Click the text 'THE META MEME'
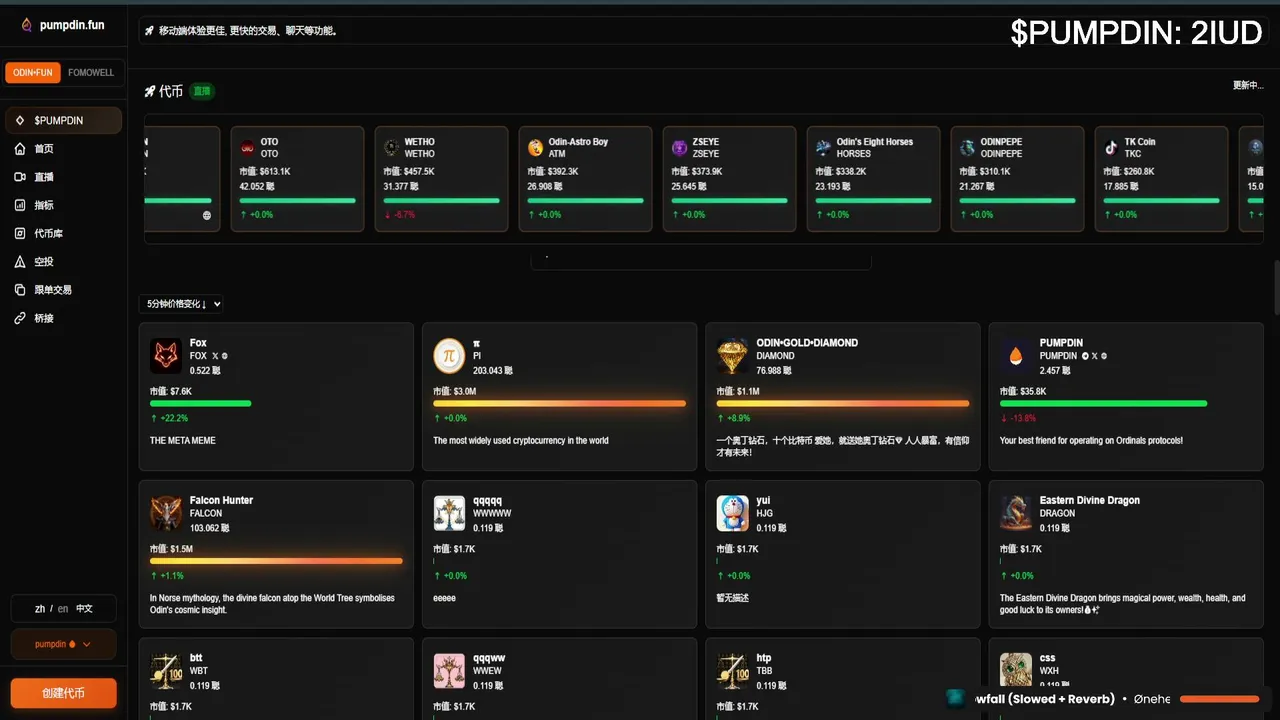The image size is (1280, 720). tap(183, 440)
